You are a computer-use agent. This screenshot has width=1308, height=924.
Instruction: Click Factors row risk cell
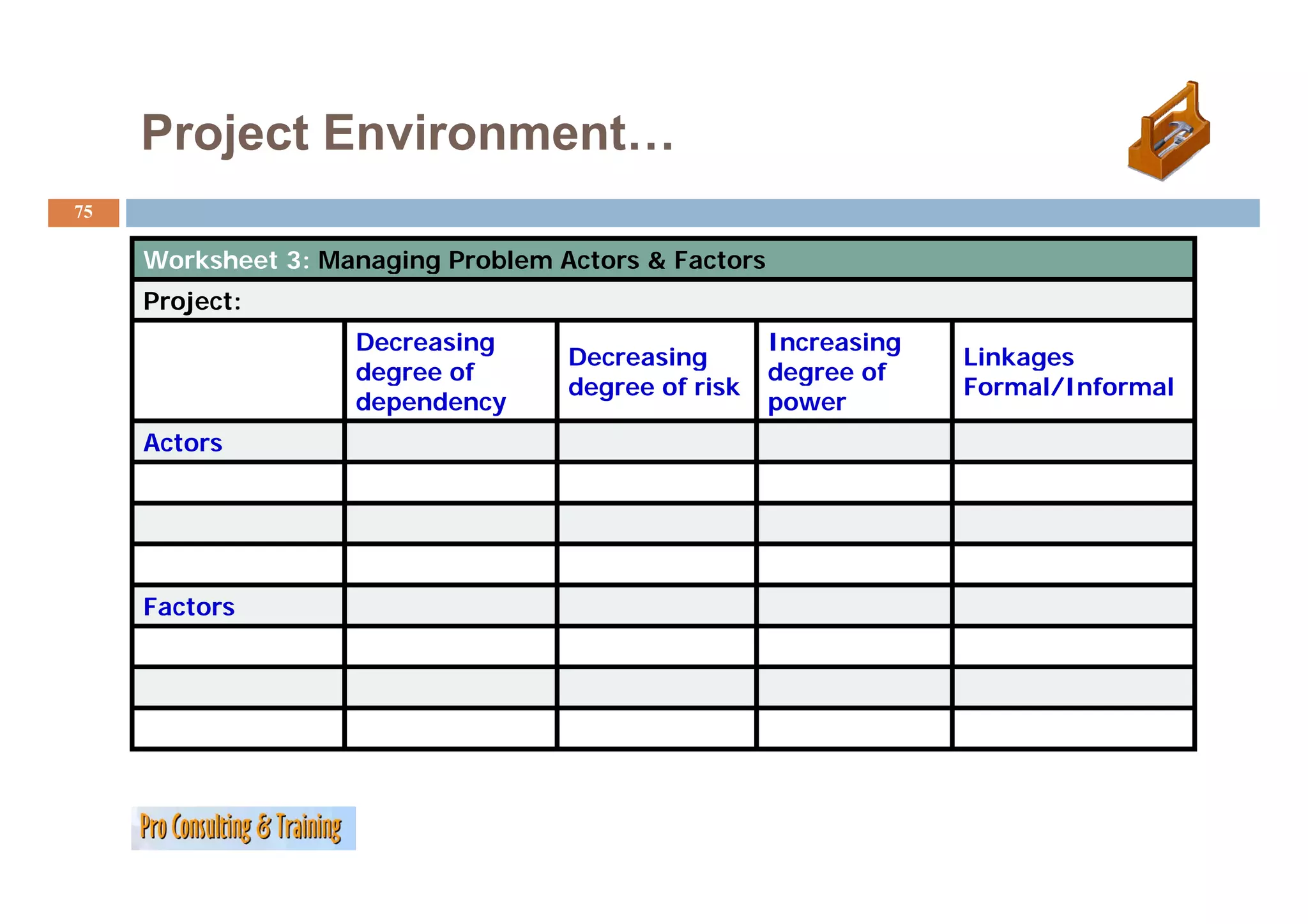pyautogui.click(x=657, y=606)
